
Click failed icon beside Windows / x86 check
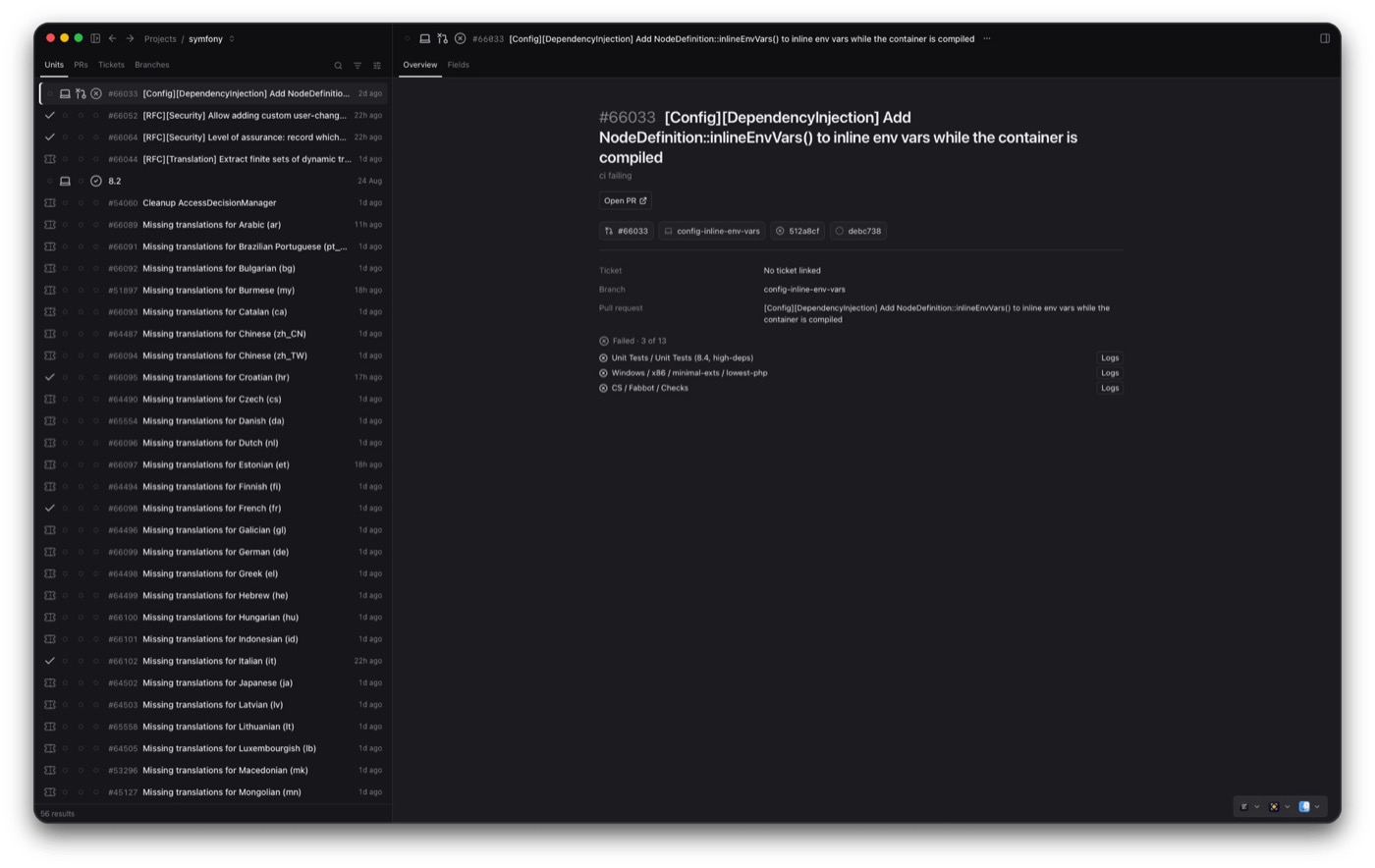point(603,373)
